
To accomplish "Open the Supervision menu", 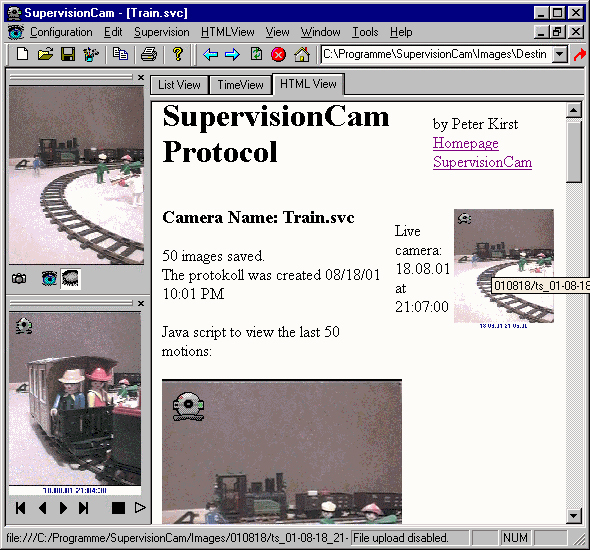I will (162, 32).
